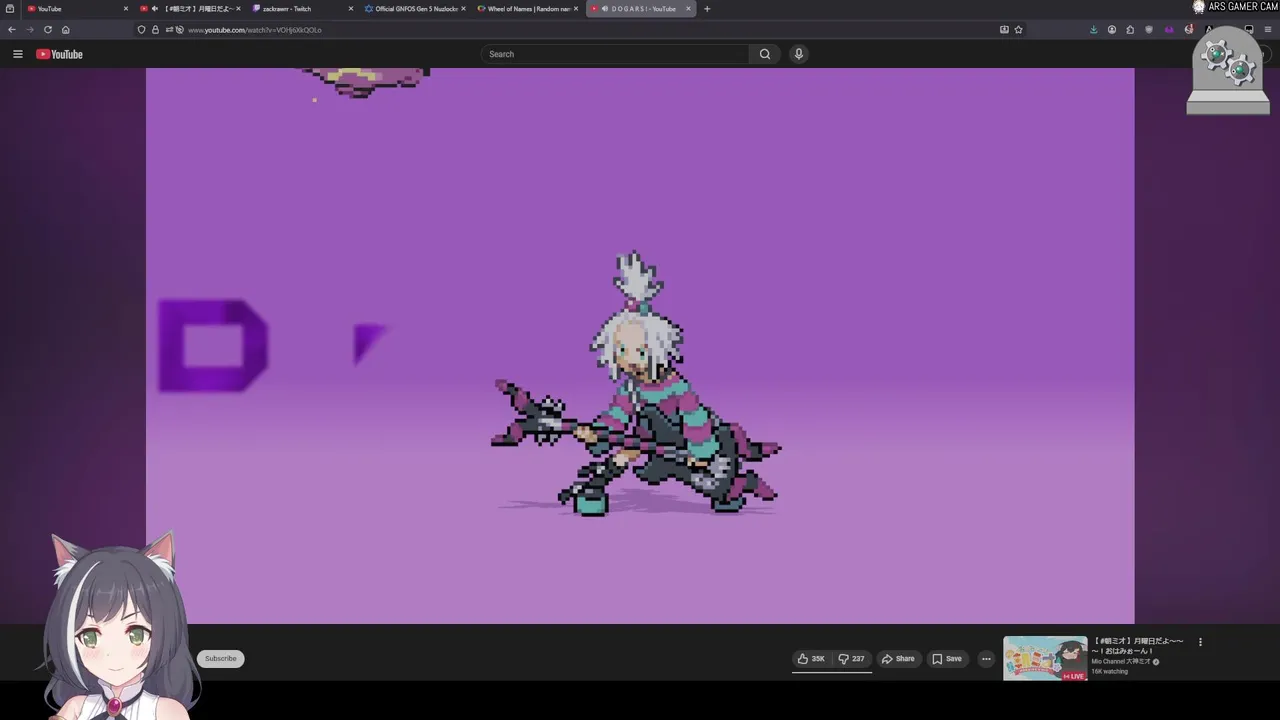Switch to the Official GNFOS Gen 5 Nuzlocke tab

[x=415, y=9]
